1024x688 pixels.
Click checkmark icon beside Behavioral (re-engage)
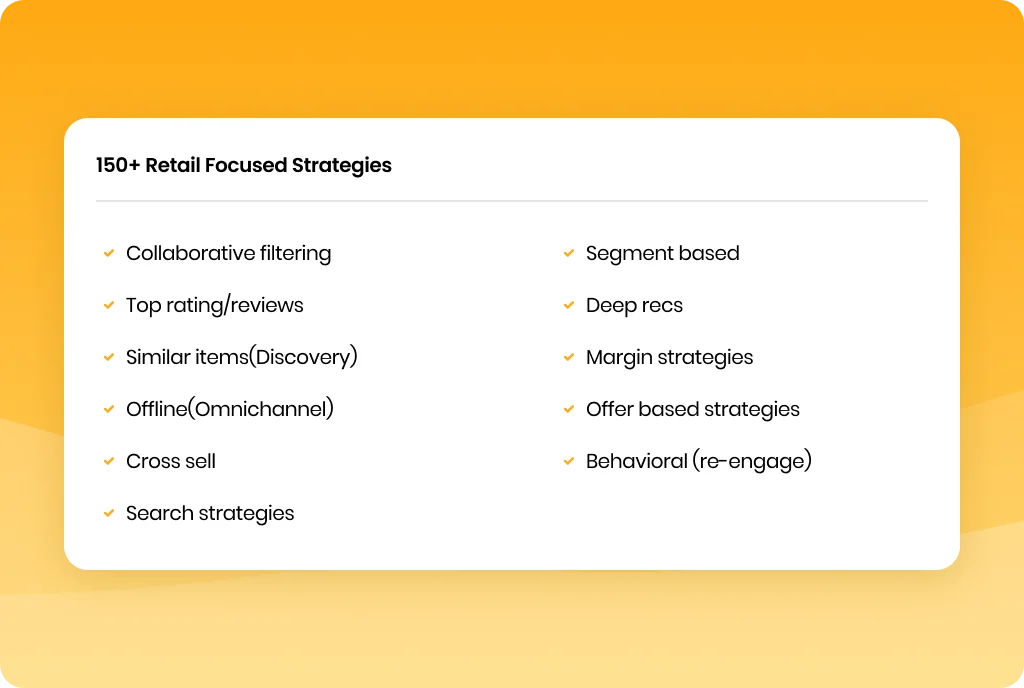569,461
